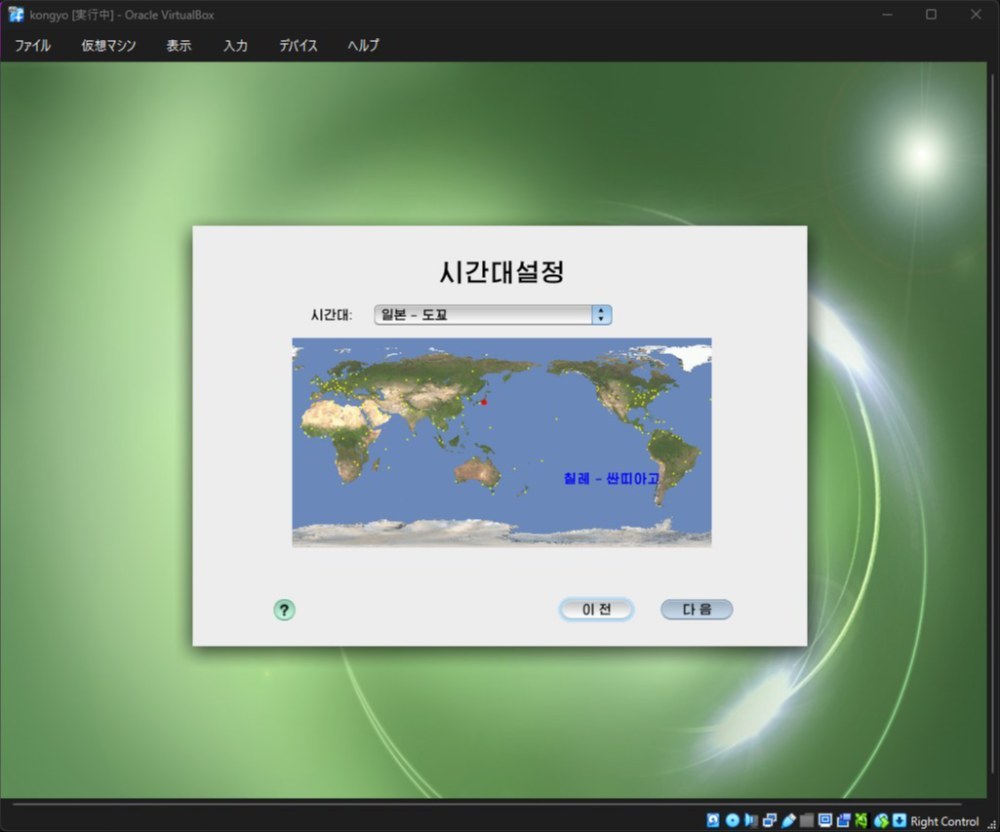
Task: Click the 이전 previous button
Action: coord(596,609)
